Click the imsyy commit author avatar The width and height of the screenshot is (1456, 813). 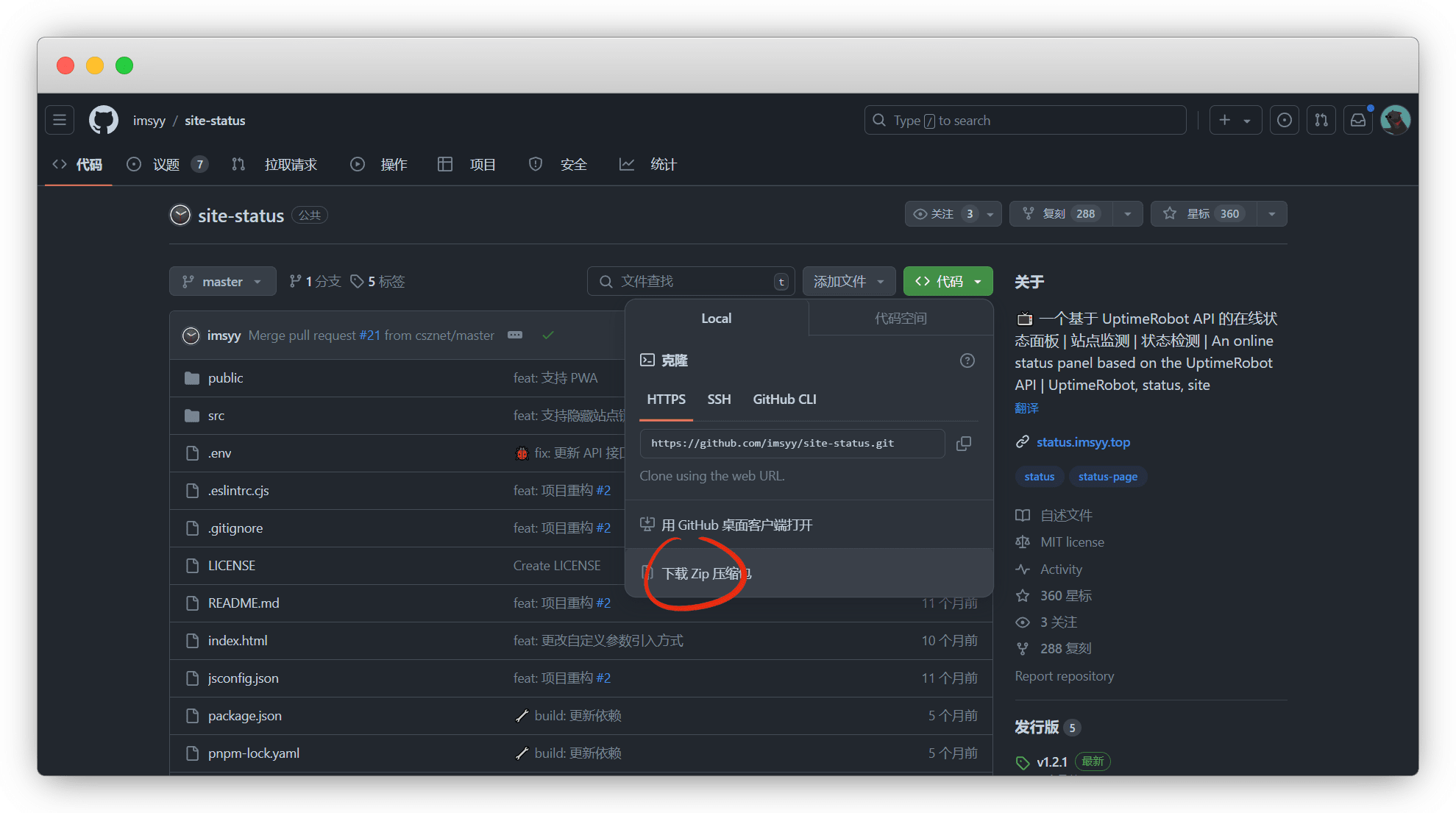(x=191, y=336)
